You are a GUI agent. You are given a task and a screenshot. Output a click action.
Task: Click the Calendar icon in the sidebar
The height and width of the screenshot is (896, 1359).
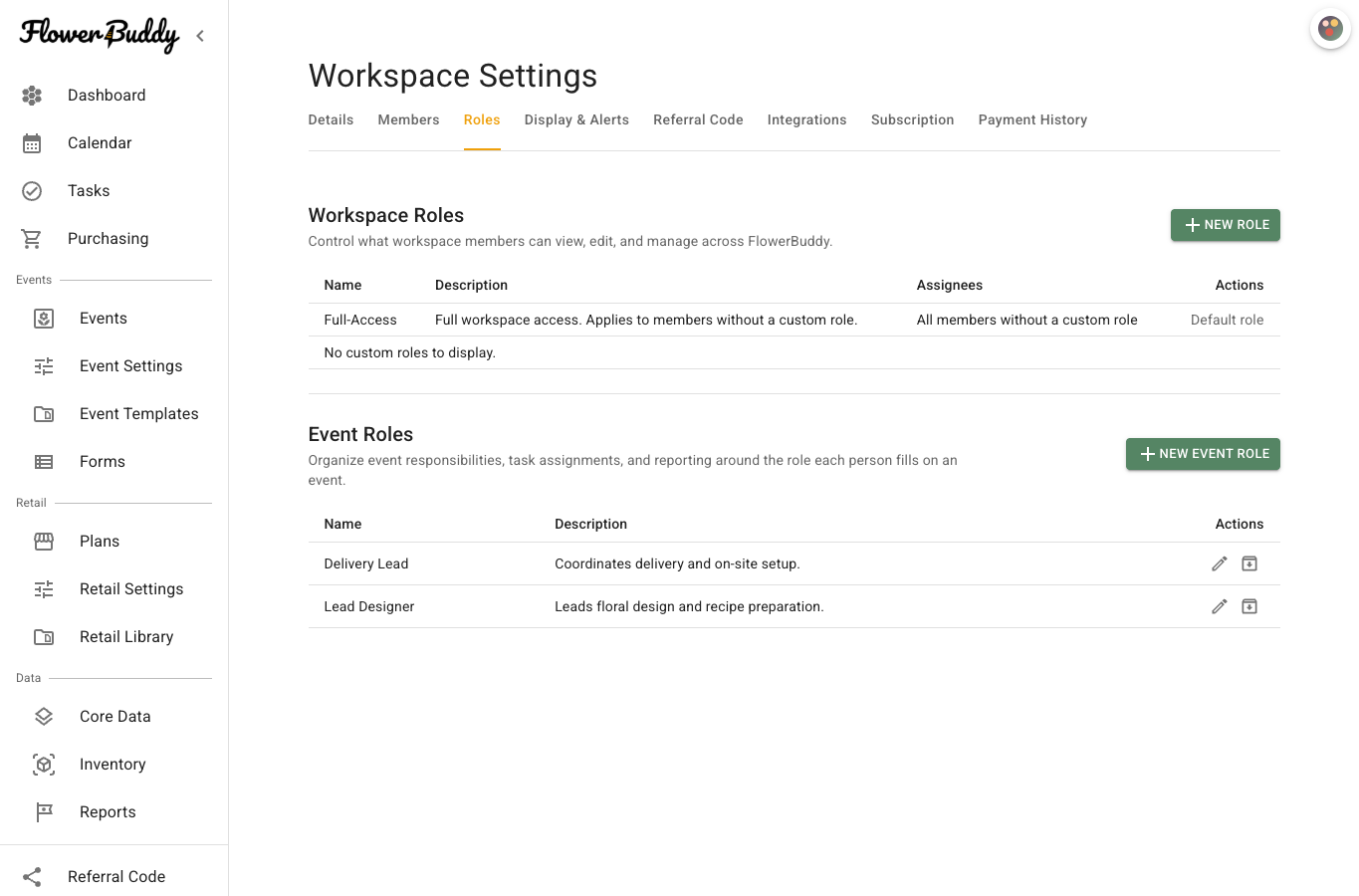(32, 143)
